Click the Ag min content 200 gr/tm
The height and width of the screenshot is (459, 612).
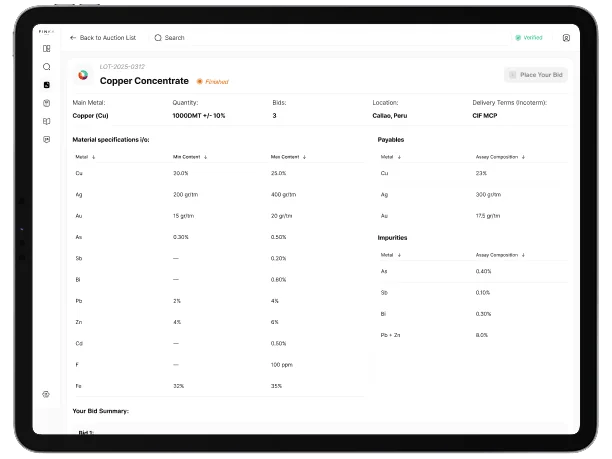185,194
